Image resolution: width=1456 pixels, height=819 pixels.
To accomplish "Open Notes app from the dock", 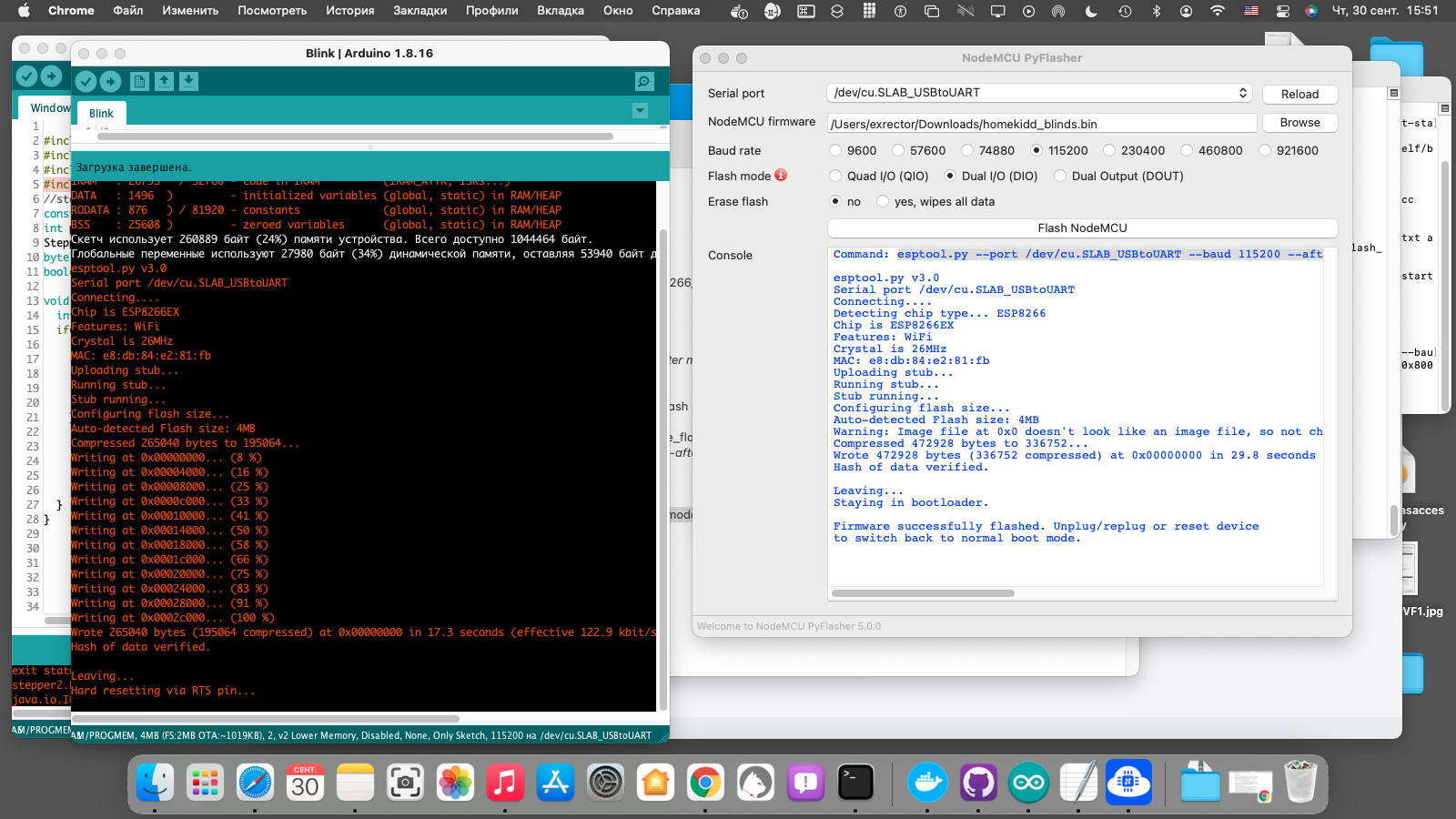I will click(x=355, y=782).
